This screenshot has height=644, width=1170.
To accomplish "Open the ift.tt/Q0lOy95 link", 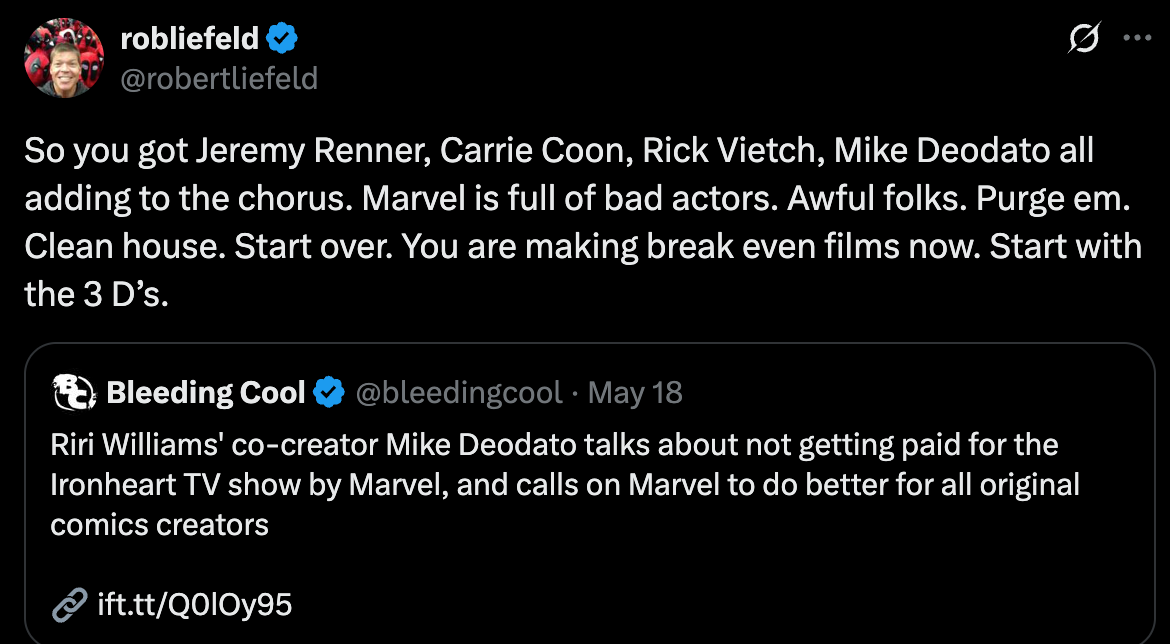I will coord(194,604).
